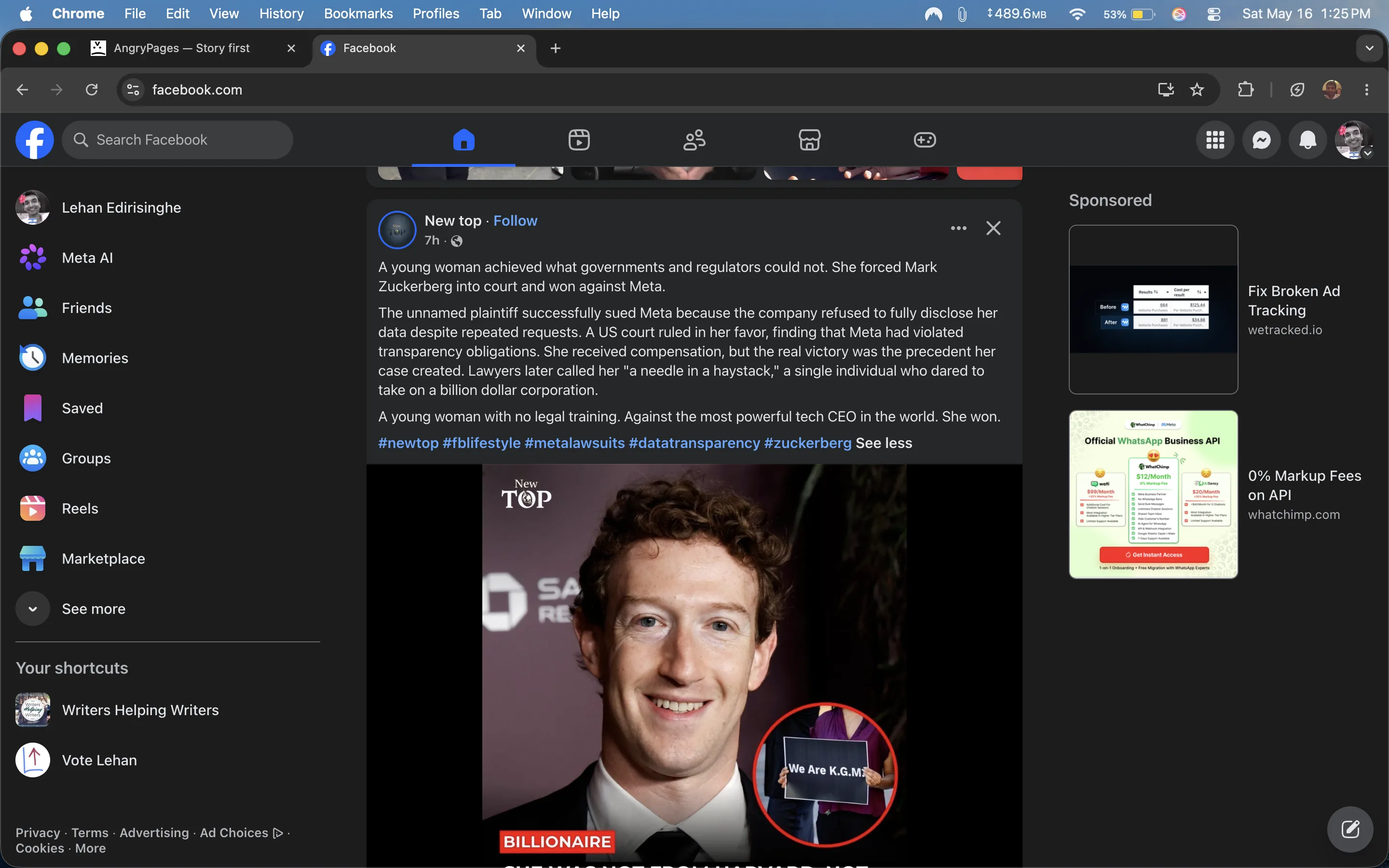Screen dimensions: 1389x868
Task: Open the Chrome three-dot menu
Action: (1367, 90)
